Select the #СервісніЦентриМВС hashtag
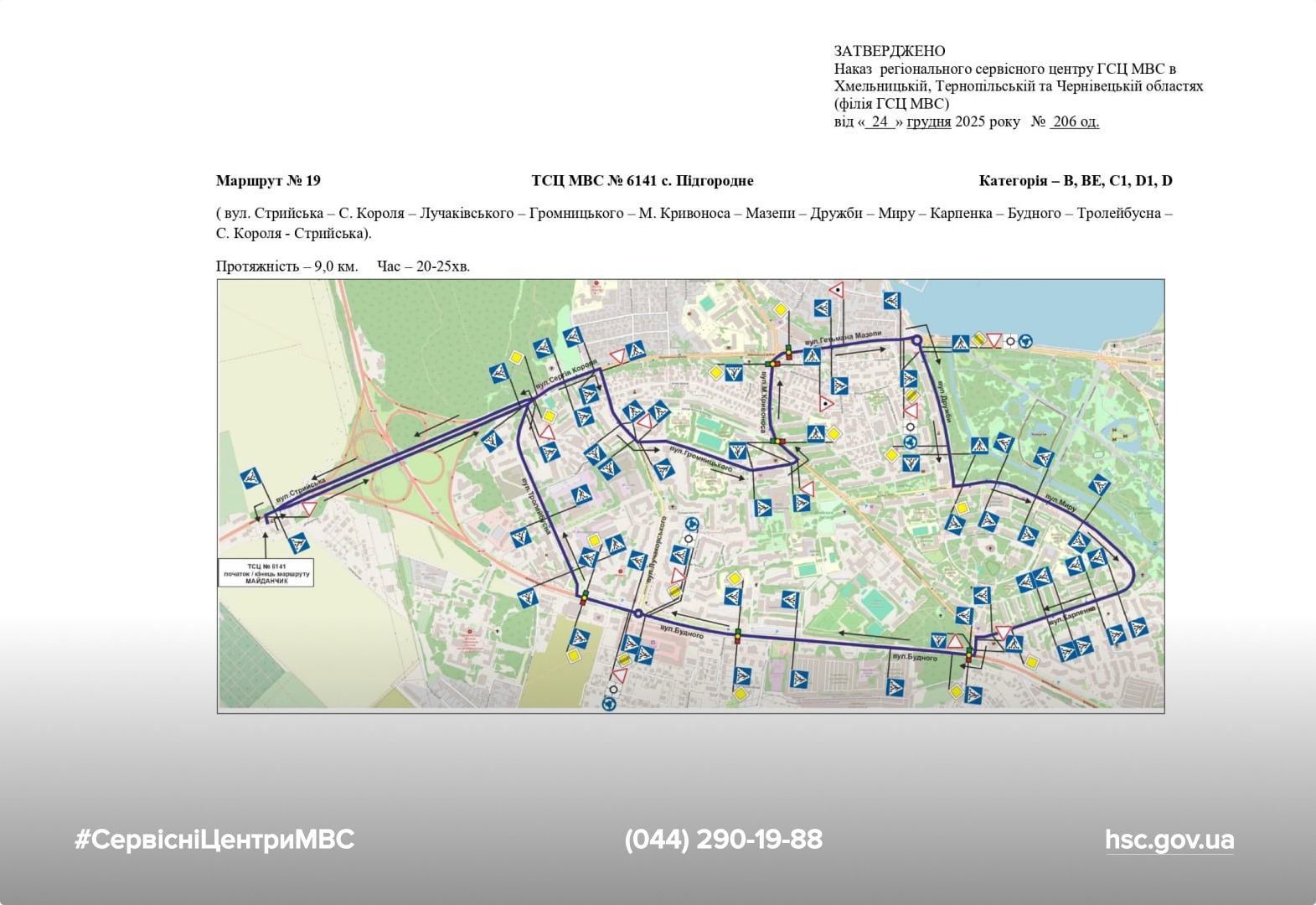Image resolution: width=1316 pixels, height=905 pixels. tap(214, 840)
